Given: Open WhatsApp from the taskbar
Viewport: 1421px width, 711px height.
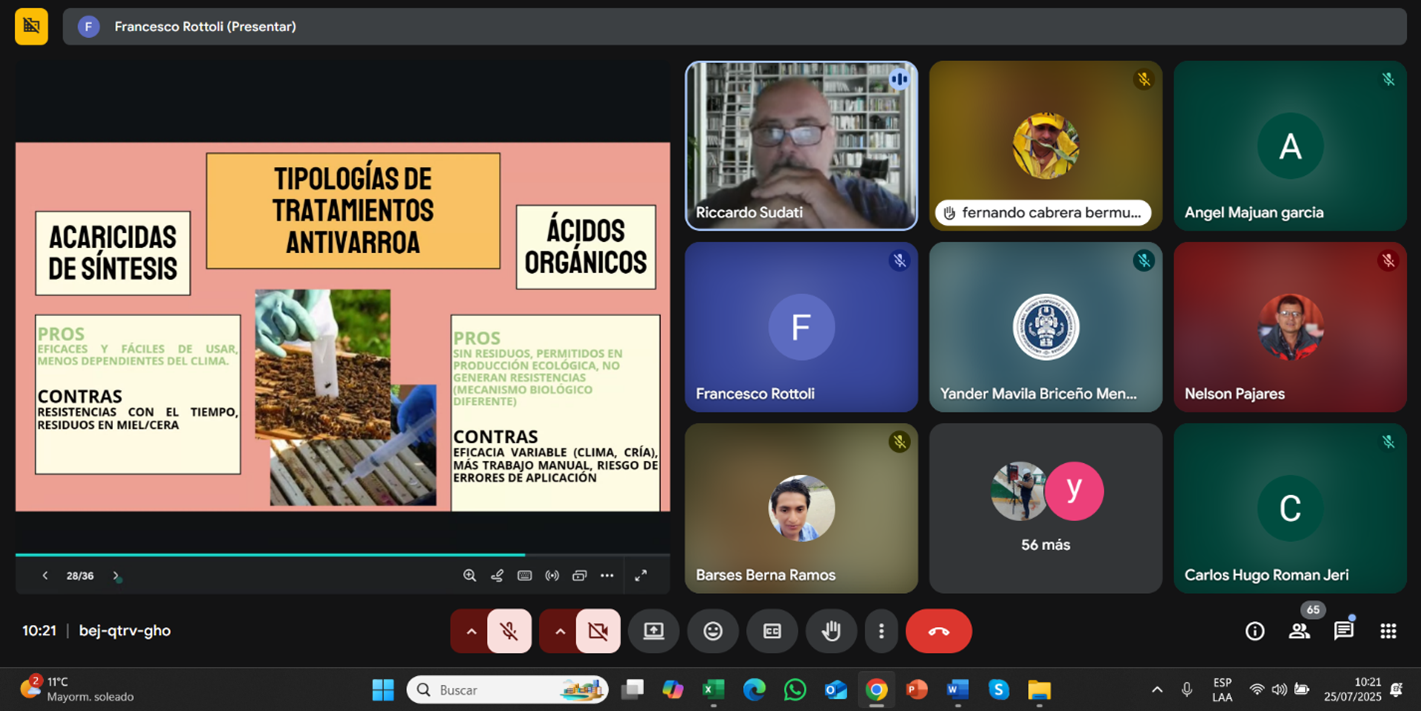Looking at the screenshot, I should point(795,690).
